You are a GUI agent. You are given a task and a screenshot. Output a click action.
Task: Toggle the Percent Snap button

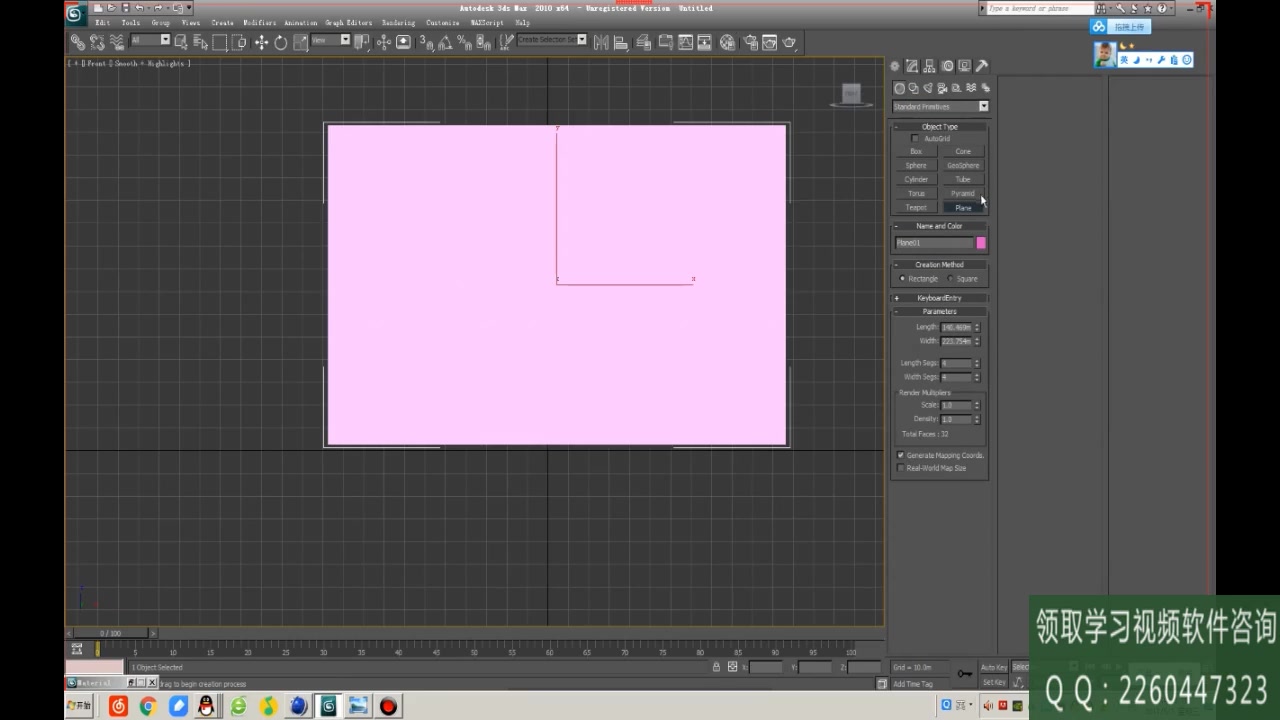tap(465, 42)
